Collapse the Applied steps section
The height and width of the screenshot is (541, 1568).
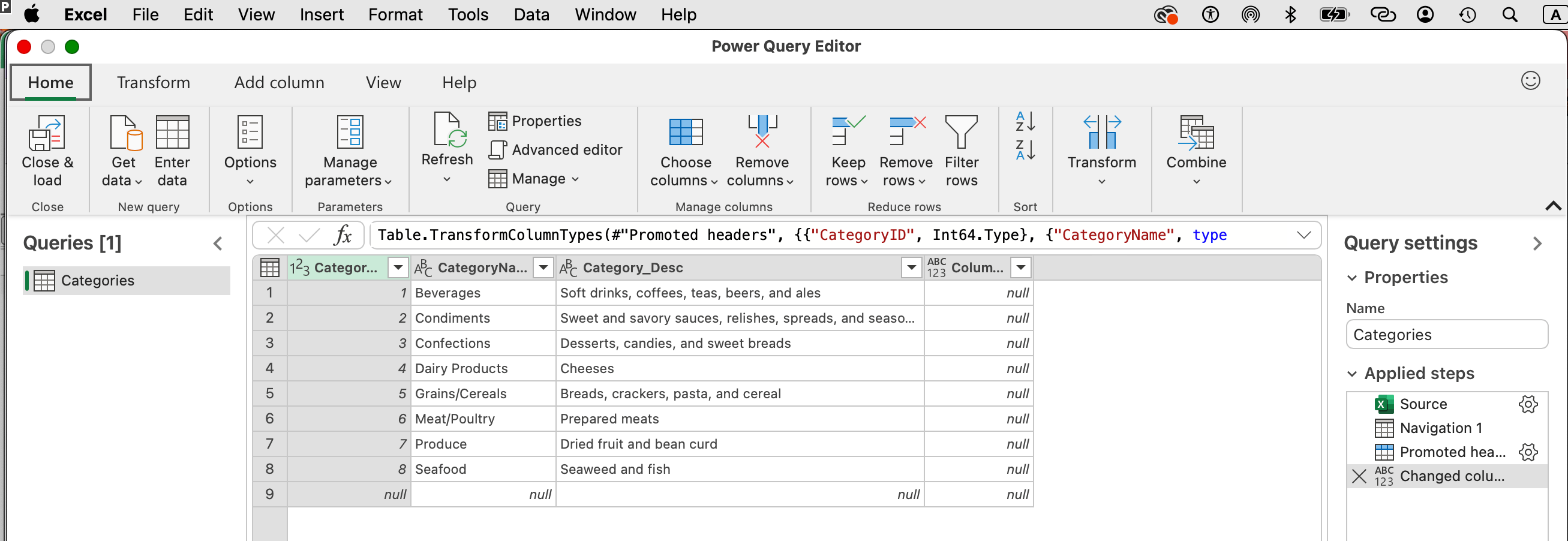click(x=1351, y=374)
